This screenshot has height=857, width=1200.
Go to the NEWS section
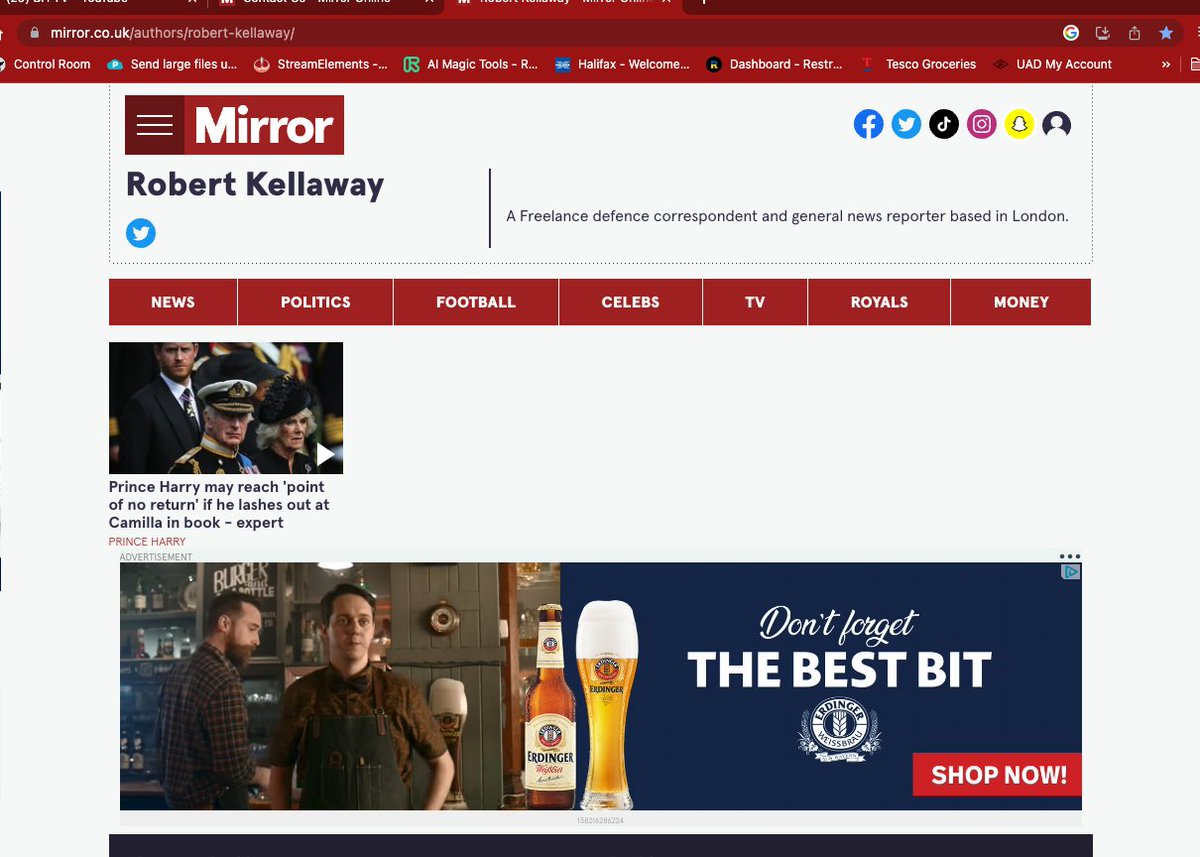coord(173,302)
